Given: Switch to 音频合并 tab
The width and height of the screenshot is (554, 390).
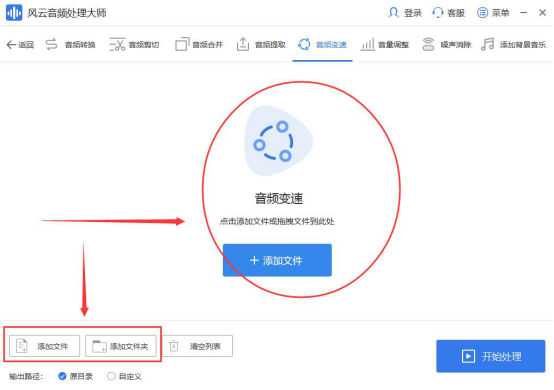Looking at the screenshot, I should (x=207, y=45).
